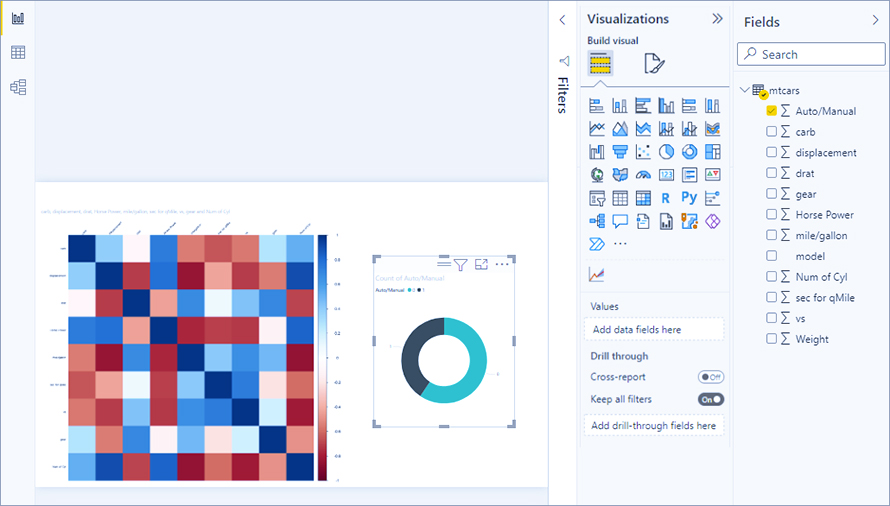Image resolution: width=890 pixels, height=506 pixels.
Task: Select the Python visual icon
Action: tap(689, 198)
